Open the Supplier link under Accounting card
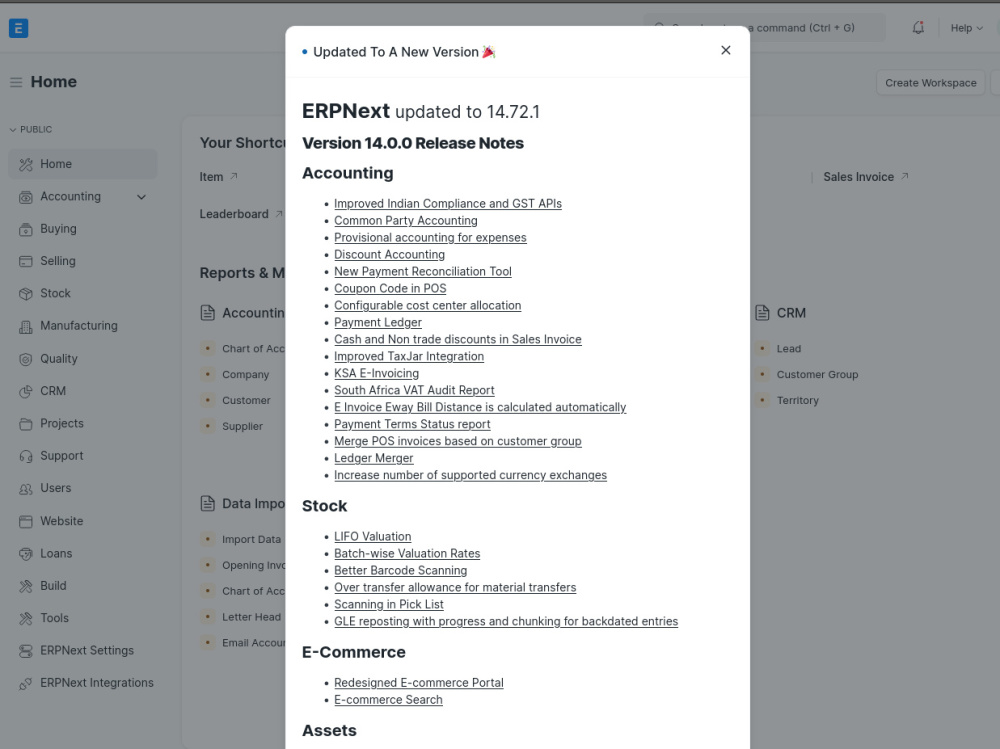1000x749 pixels. (x=242, y=426)
